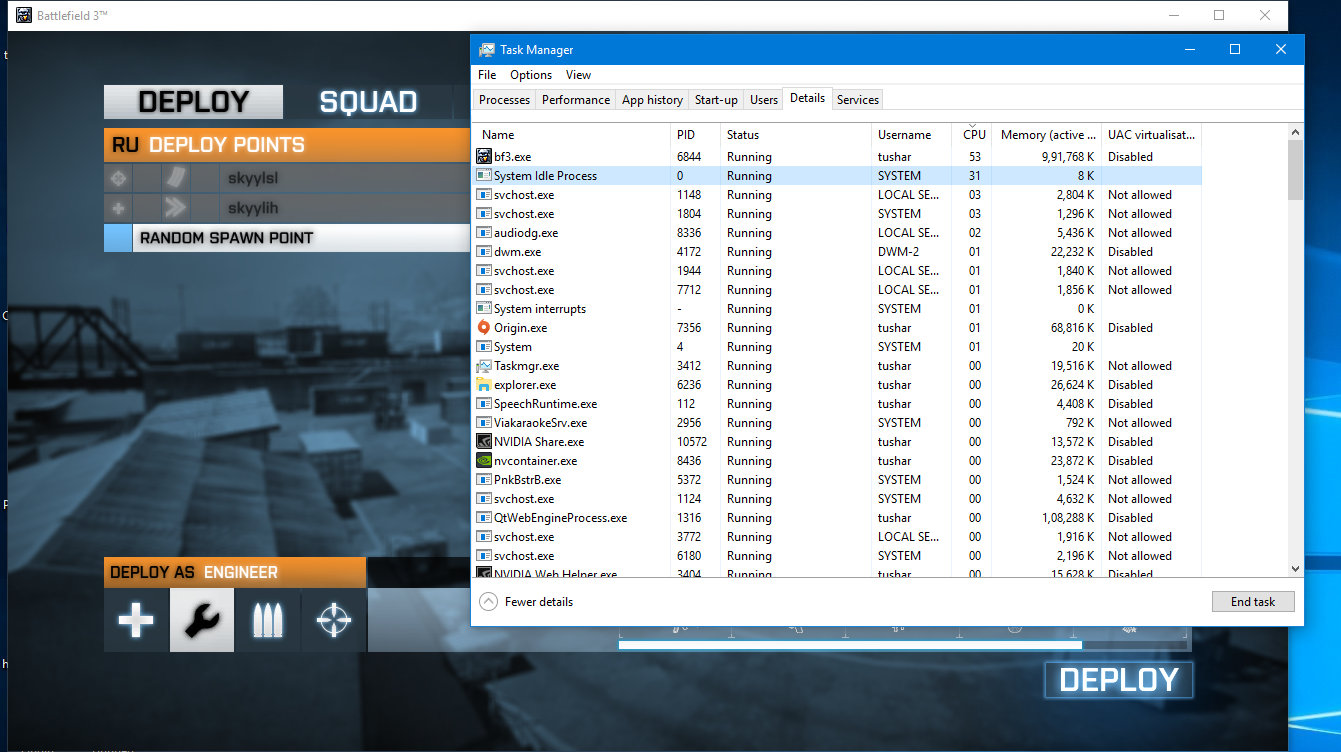
Task: Click the large DEPLOY button bottom right
Action: pos(1119,680)
